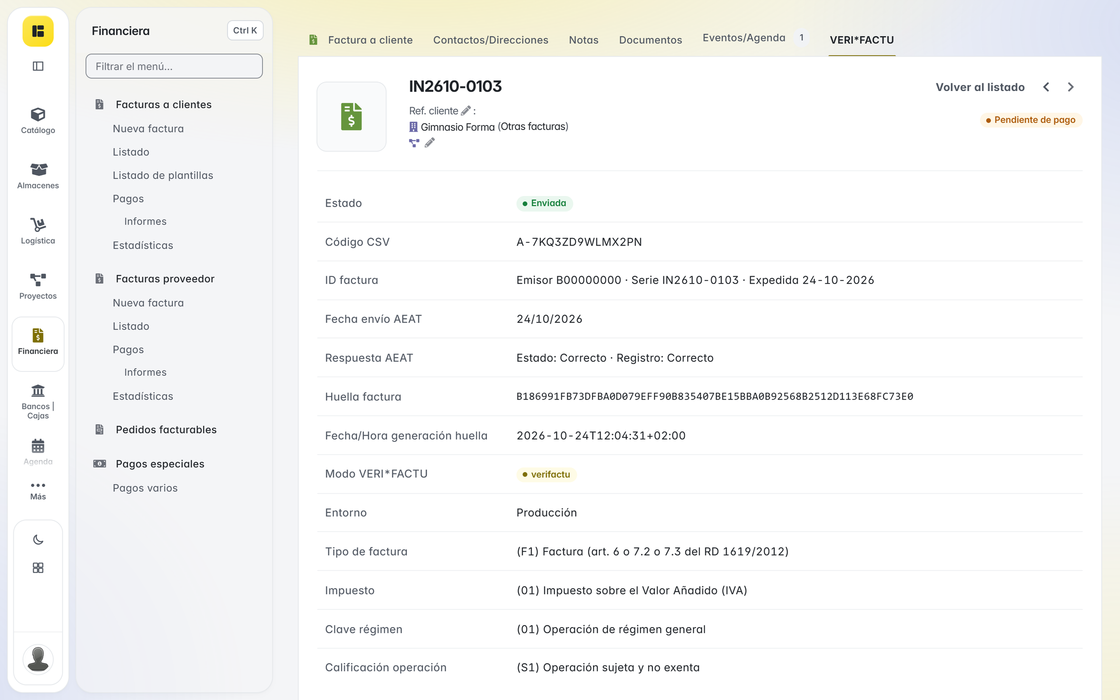Click the project link icon under Gimnasio Forma
The image size is (1120, 700).
(x=414, y=143)
